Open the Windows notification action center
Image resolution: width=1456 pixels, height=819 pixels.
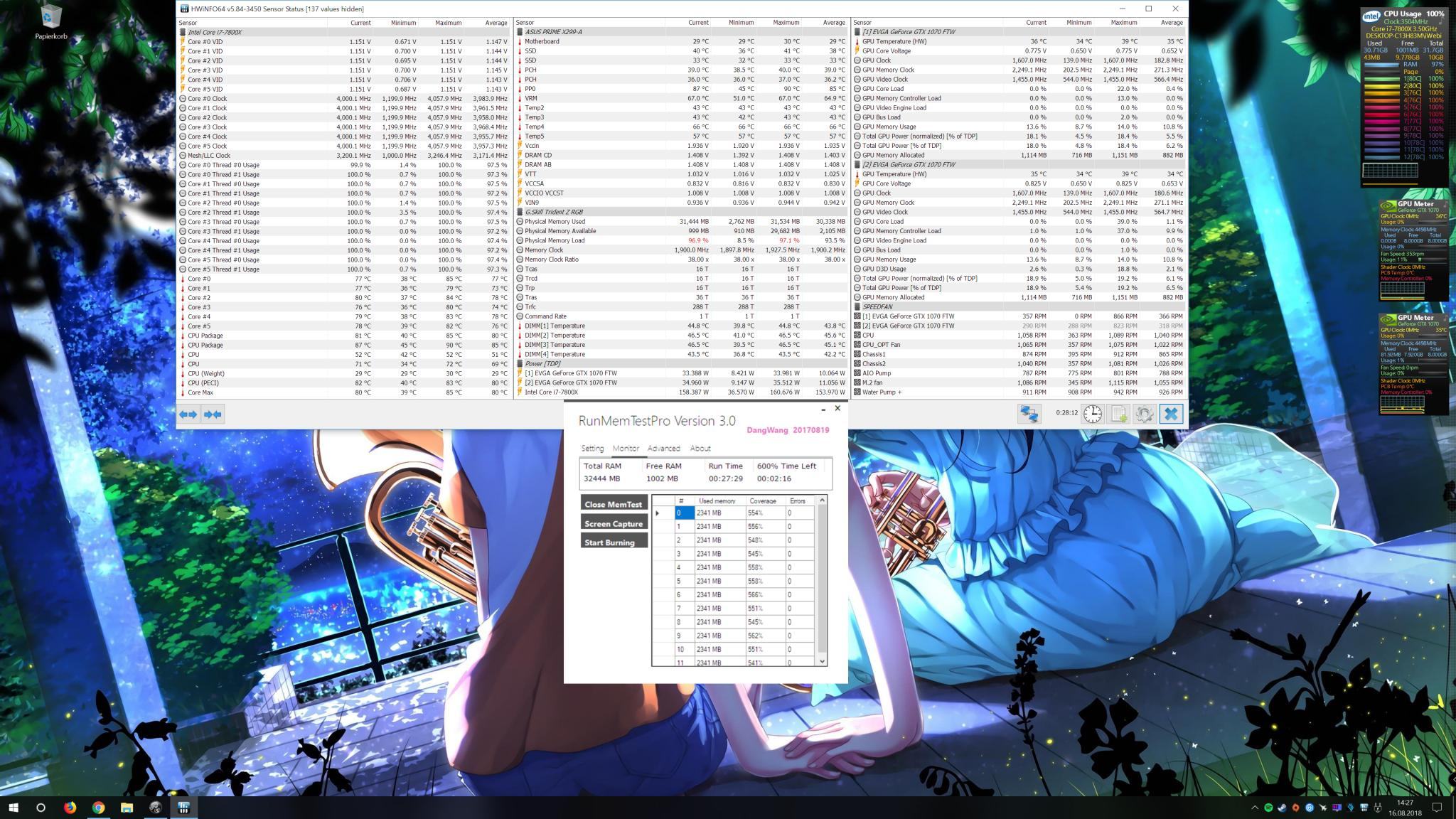tap(1437, 807)
